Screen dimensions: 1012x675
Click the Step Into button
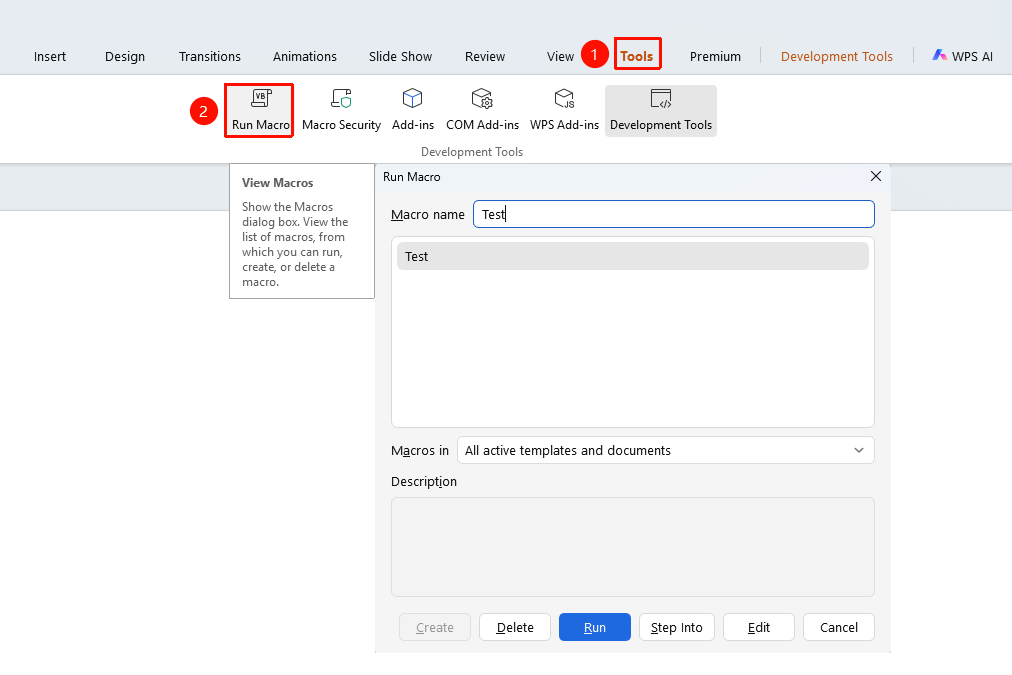coord(676,627)
